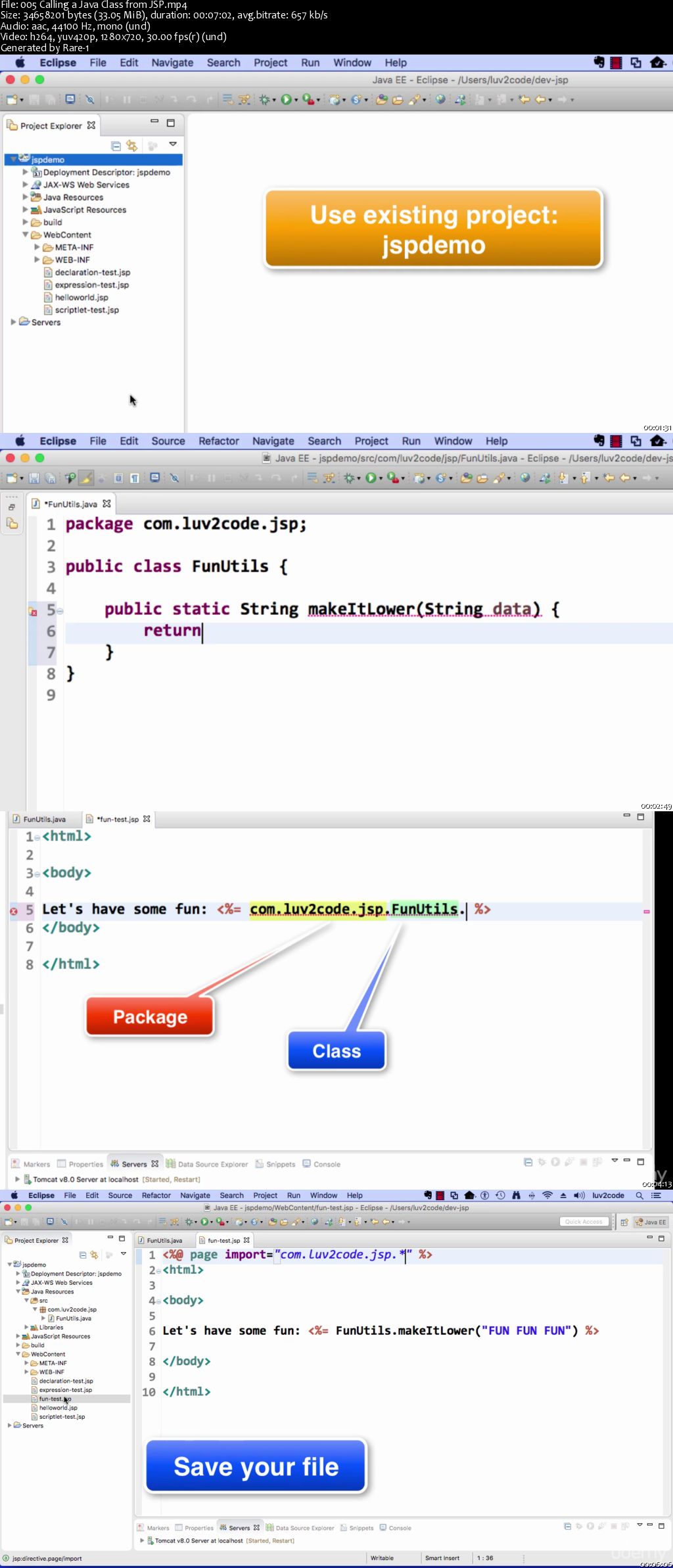Click Next Annotation arrow in the FunUtils.java frame toolbar

pos(563,478)
